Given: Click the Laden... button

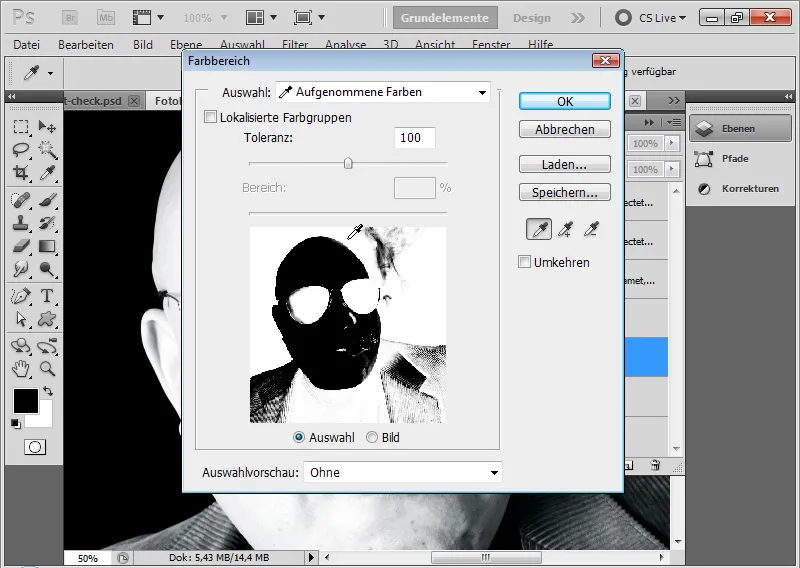Looking at the screenshot, I should tap(565, 164).
